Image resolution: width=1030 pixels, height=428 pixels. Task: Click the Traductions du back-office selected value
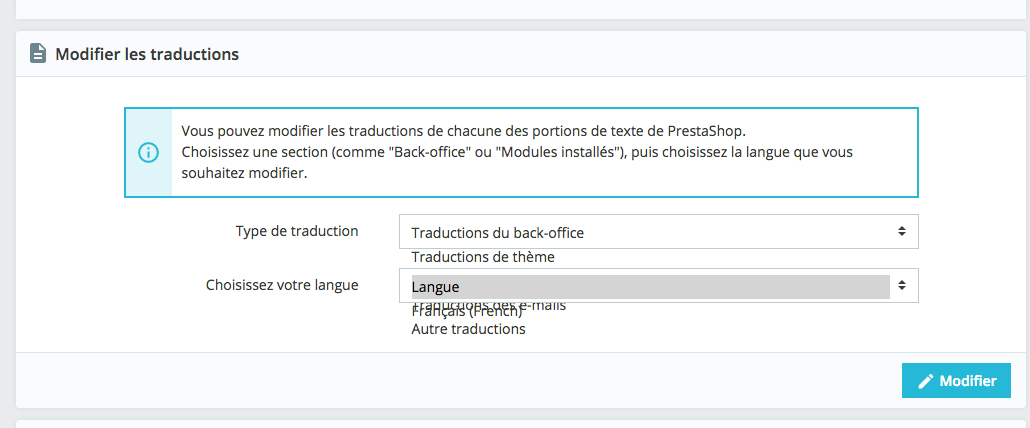[x=497, y=233]
